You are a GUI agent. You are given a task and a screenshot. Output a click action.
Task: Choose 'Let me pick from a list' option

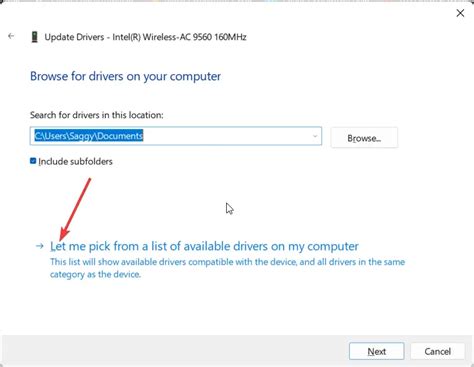204,246
